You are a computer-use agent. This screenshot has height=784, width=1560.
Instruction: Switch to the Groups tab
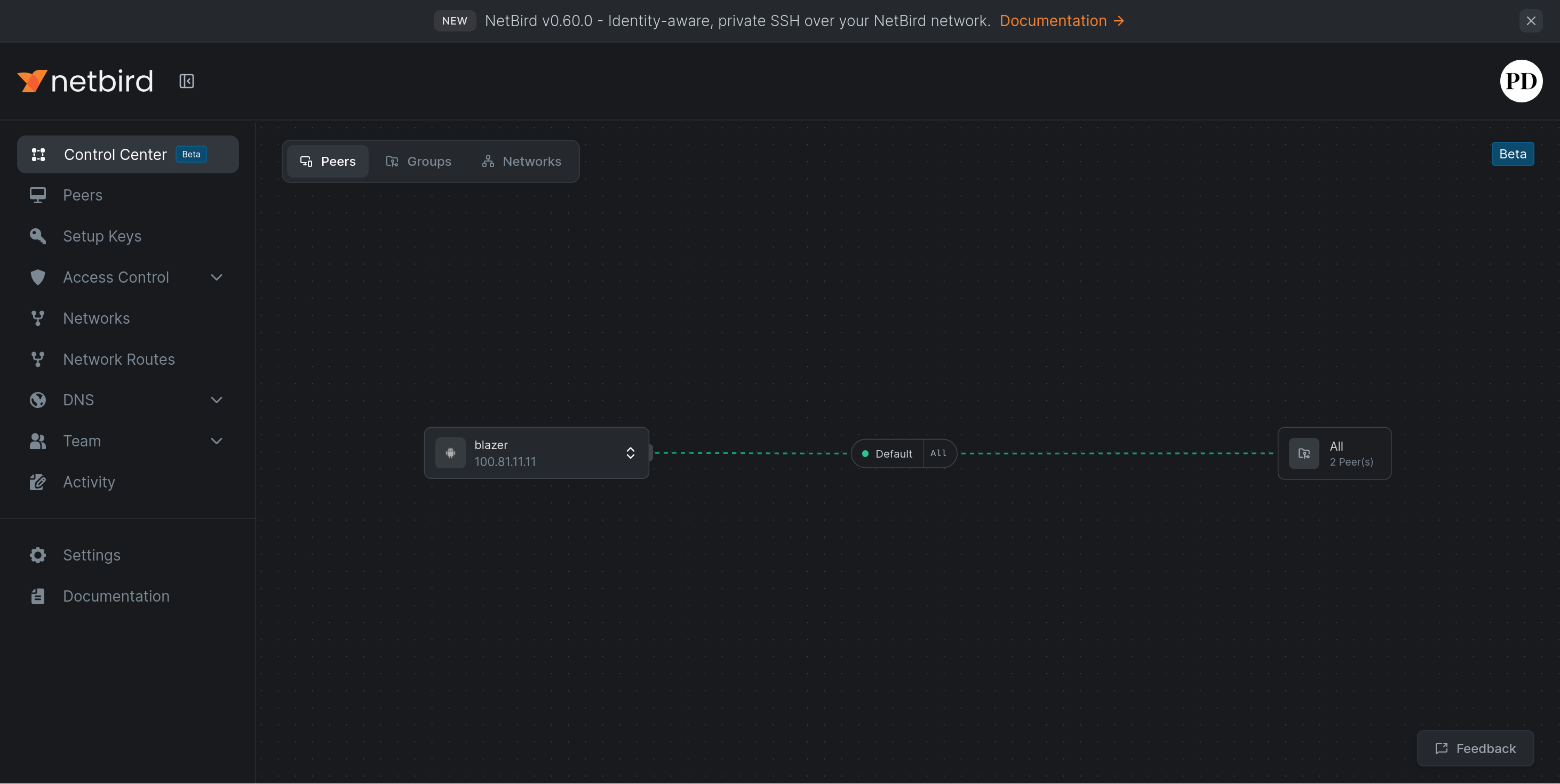point(418,162)
